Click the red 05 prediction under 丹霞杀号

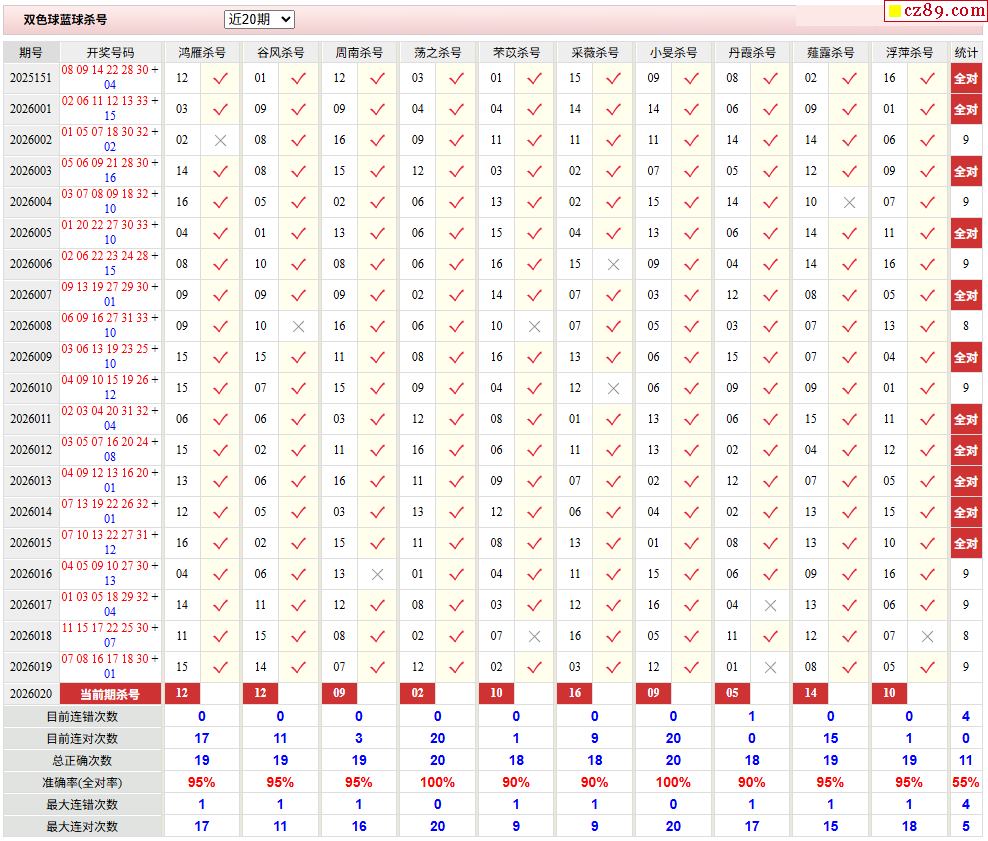point(732,694)
